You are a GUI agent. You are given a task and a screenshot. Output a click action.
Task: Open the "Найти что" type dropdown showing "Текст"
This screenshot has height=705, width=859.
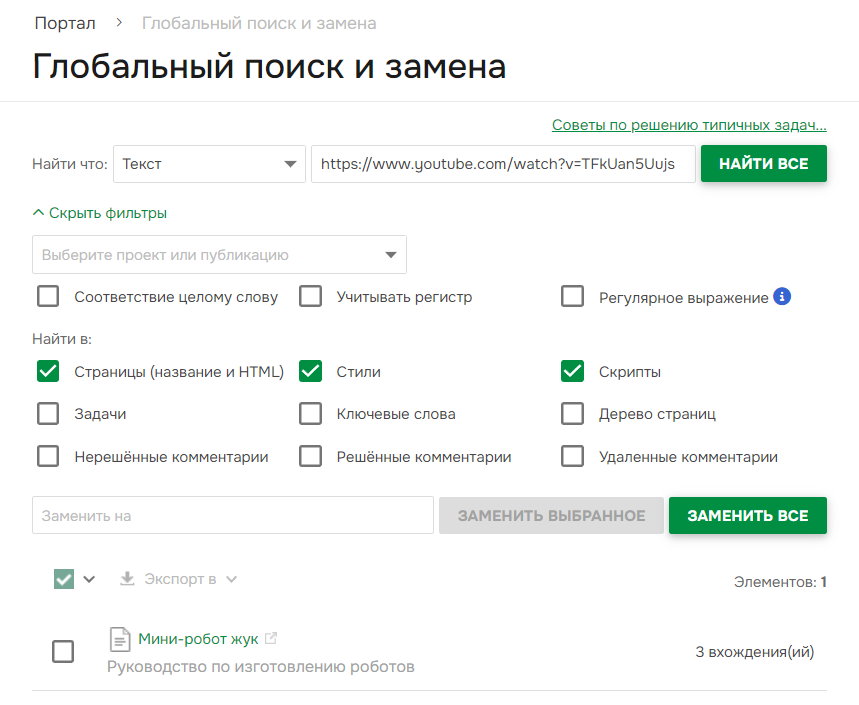pyautogui.click(x=208, y=163)
